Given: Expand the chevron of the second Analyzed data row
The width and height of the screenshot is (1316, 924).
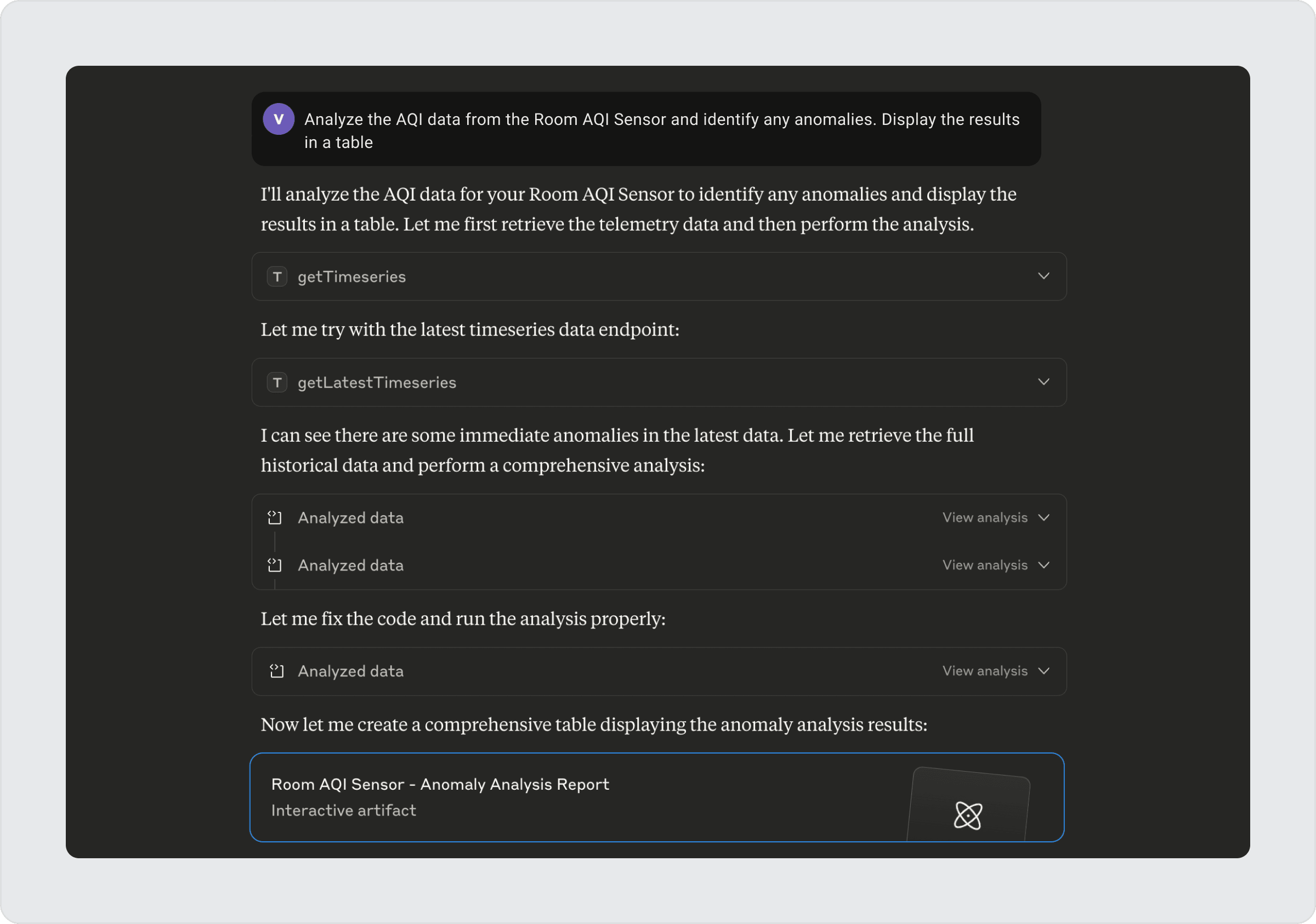Looking at the screenshot, I should pyautogui.click(x=1043, y=566).
